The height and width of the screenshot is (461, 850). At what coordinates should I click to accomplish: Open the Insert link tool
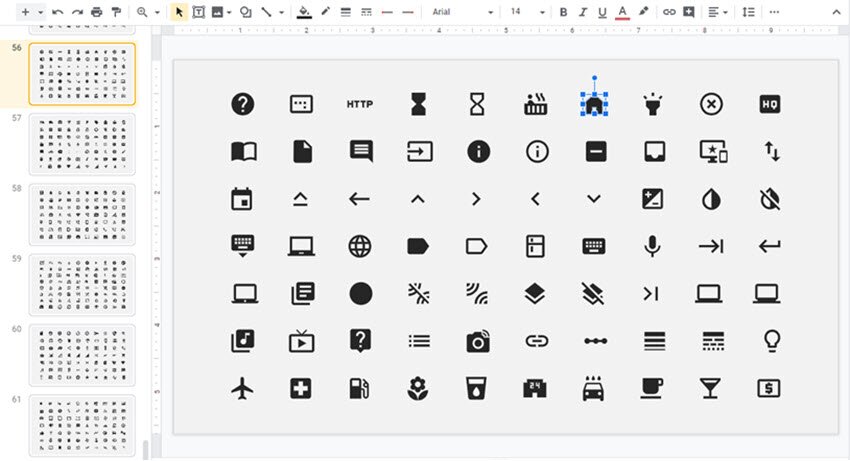pyautogui.click(x=669, y=12)
